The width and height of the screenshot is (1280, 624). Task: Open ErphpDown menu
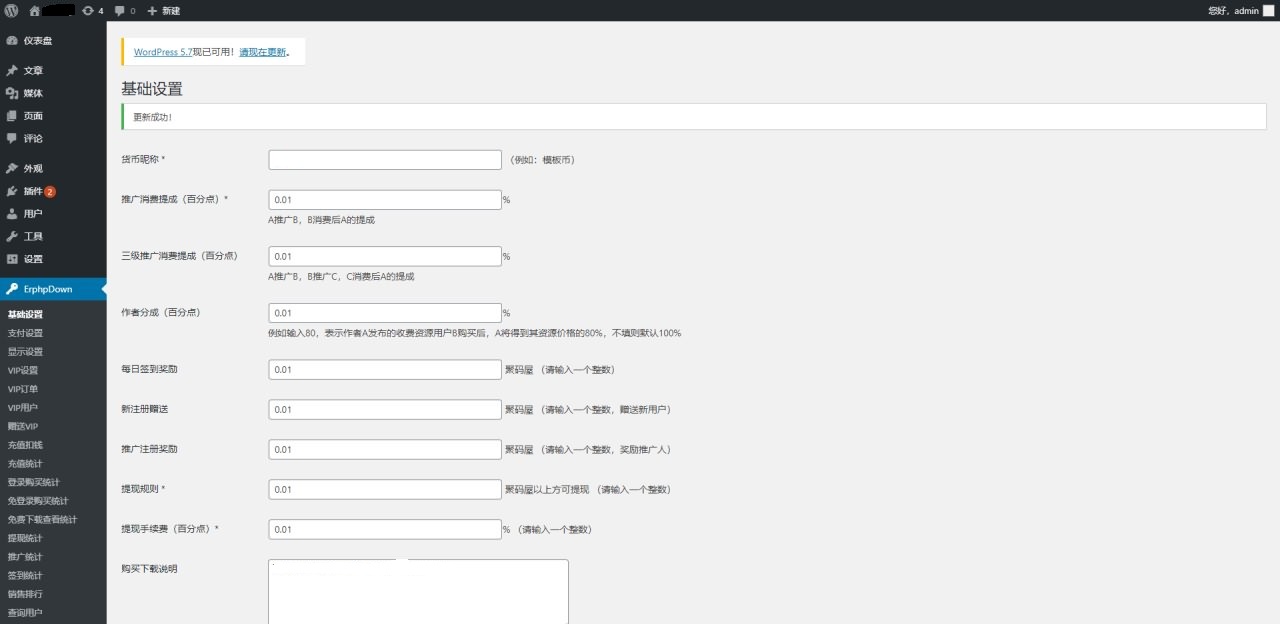53,289
